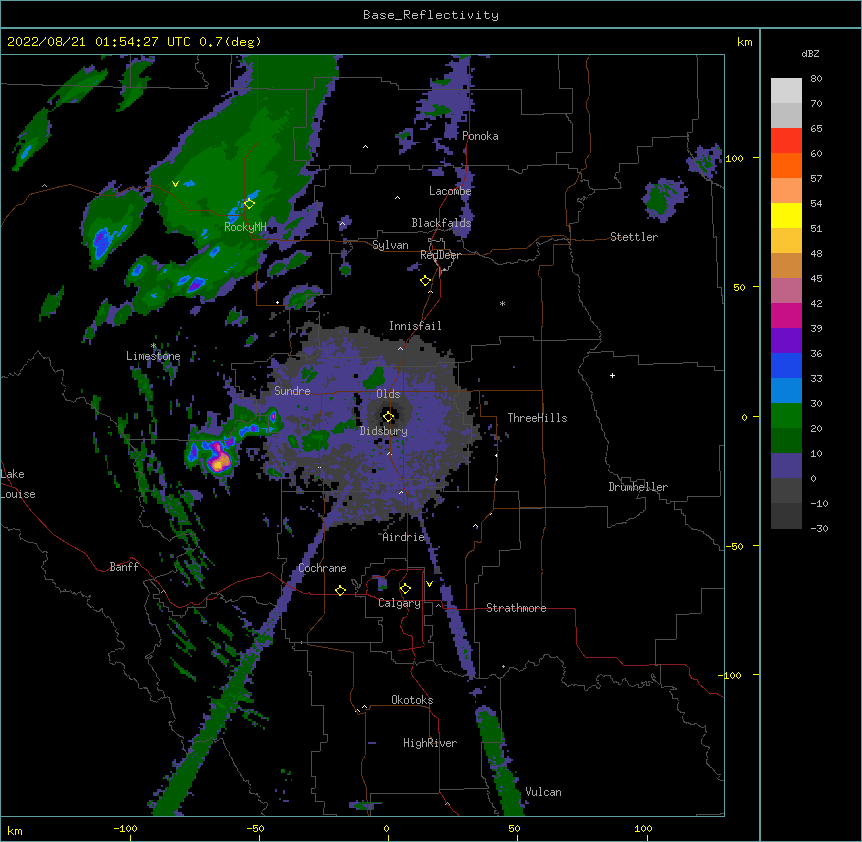Pick the red 60–65 dBZ legend swatch
Image resolution: width=862 pixels, height=842 pixels.
pyautogui.click(x=786, y=141)
